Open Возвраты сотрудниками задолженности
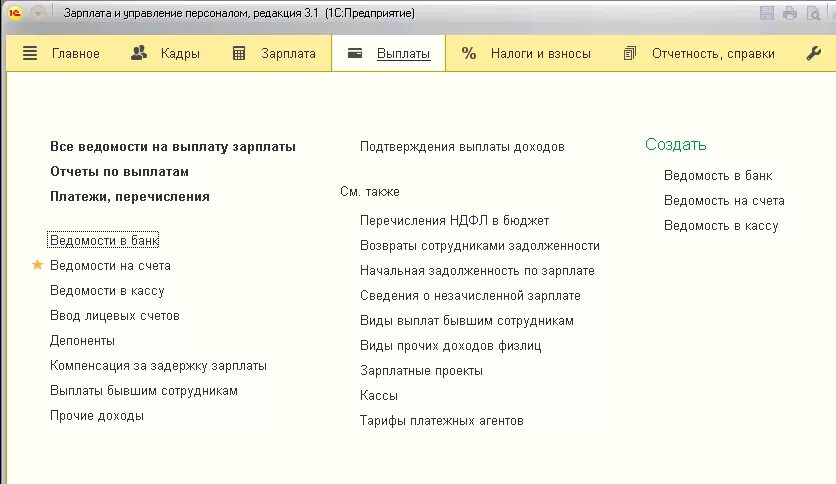The width and height of the screenshot is (836, 484). pos(480,246)
